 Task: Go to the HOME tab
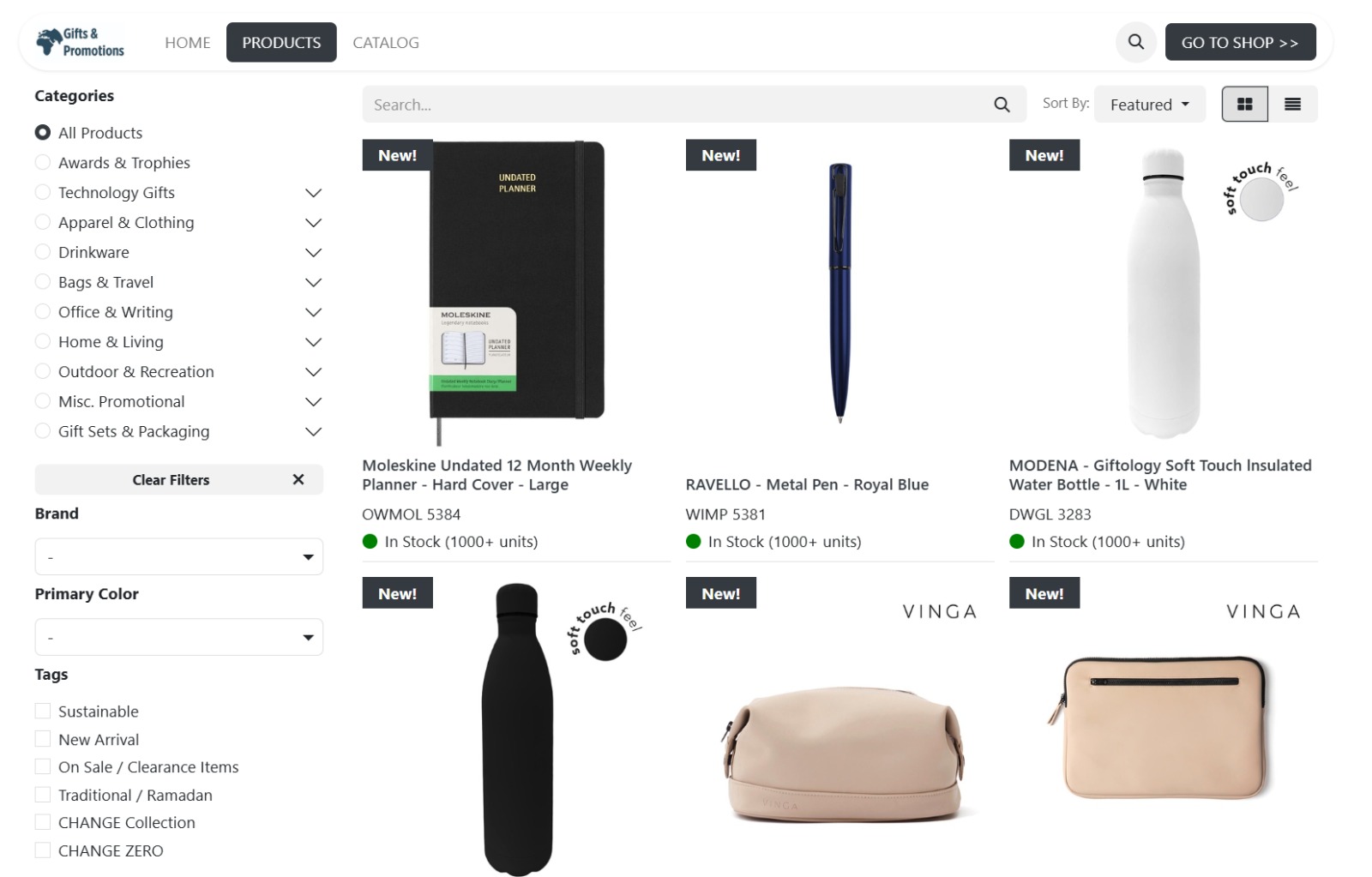click(188, 42)
